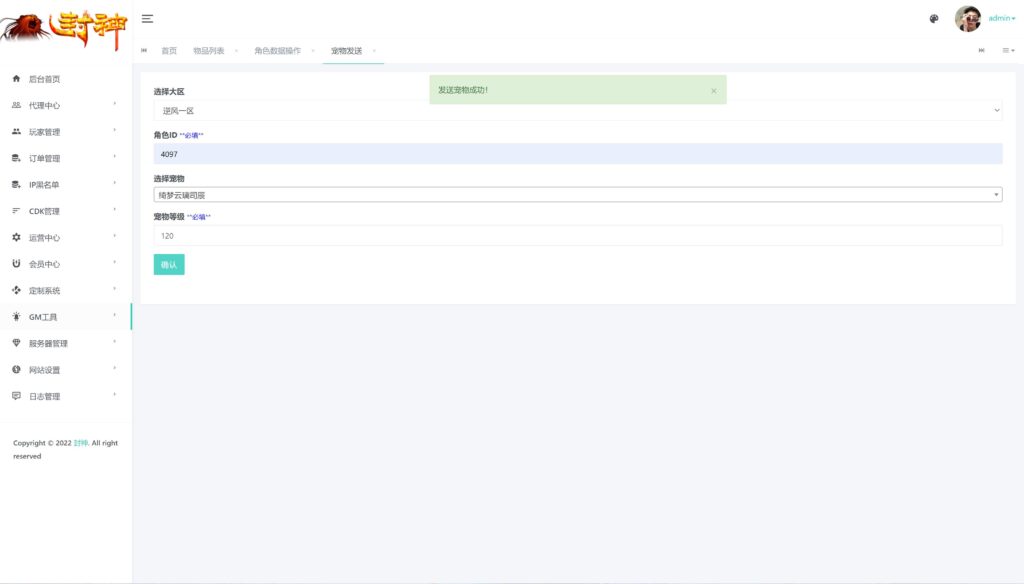Dismiss the 发送宠物成功 notification

713,90
